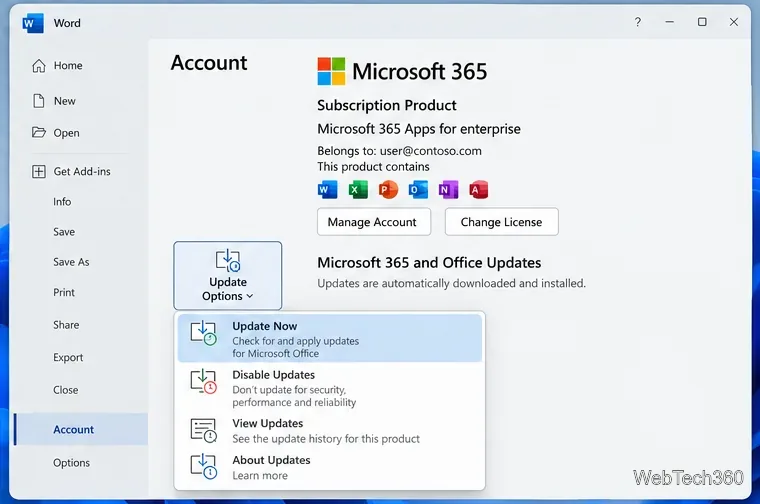The image size is (760, 504).
Task: Open the New document page
Action: tap(64, 101)
